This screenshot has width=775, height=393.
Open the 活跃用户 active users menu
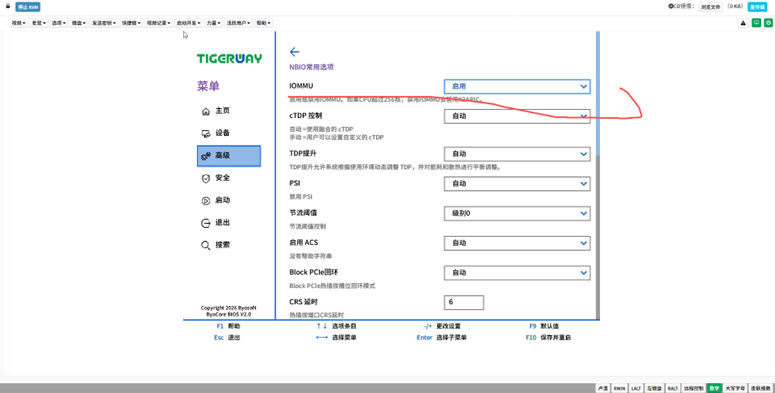[238, 23]
